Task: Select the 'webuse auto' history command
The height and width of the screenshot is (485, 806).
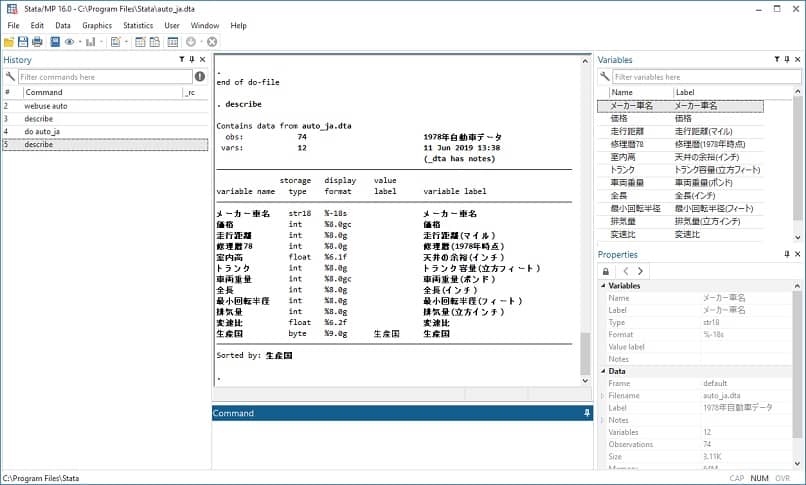Action: [46, 106]
